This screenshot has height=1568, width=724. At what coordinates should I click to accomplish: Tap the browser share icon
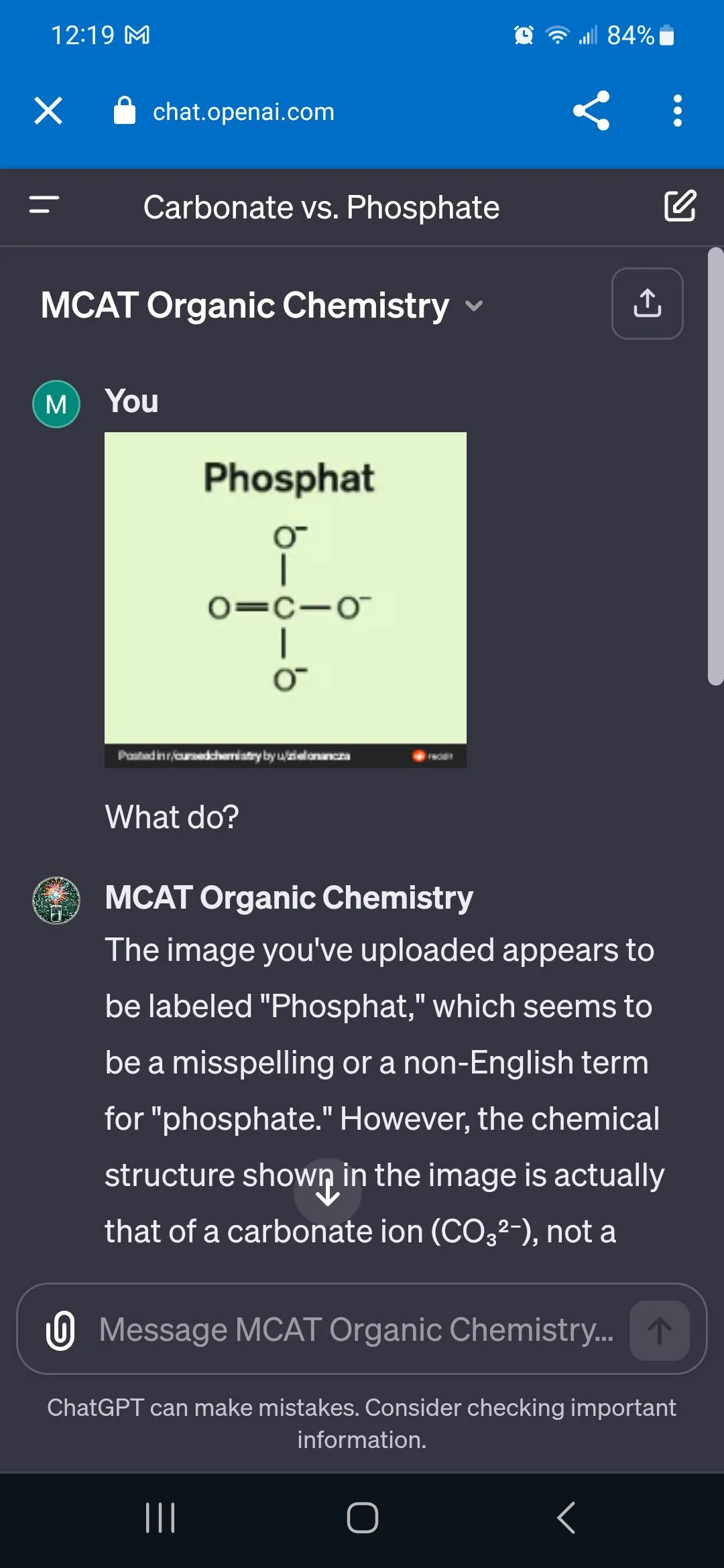coord(591,111)
